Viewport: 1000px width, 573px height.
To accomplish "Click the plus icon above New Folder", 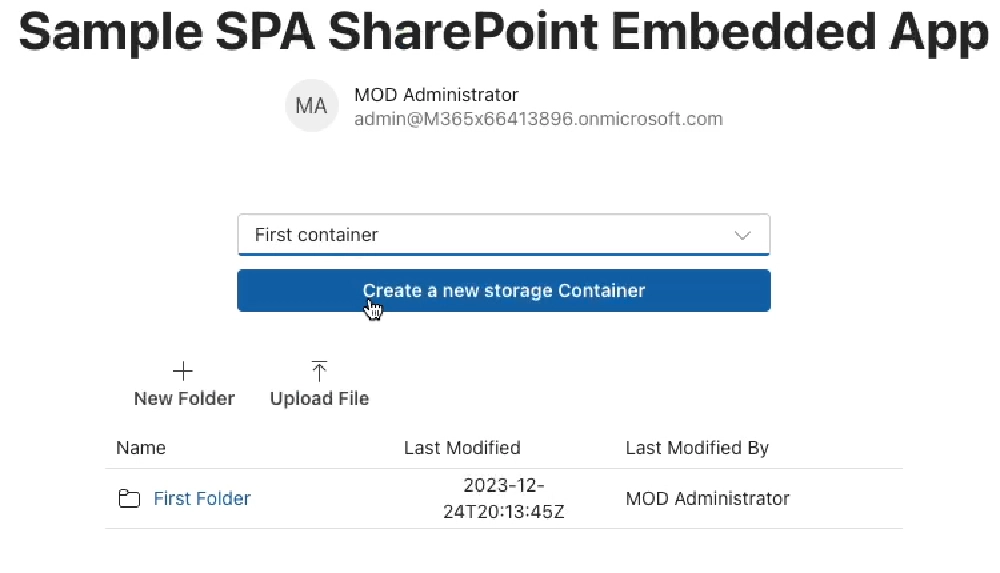I will click(183, 371).
